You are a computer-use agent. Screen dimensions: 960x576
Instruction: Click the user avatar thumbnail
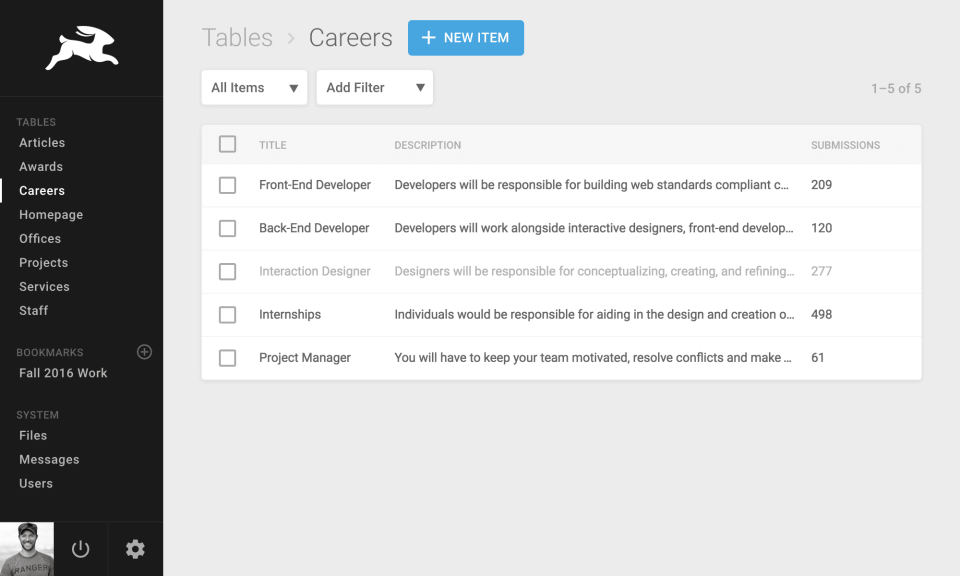point(25,549)
